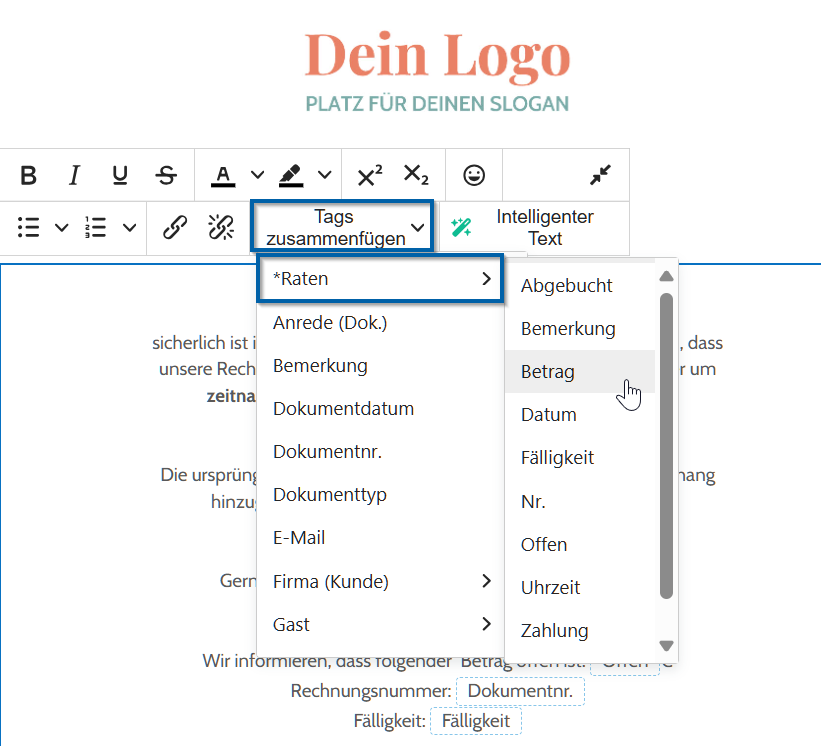Click the subscript icon

[x=416, y=176]
